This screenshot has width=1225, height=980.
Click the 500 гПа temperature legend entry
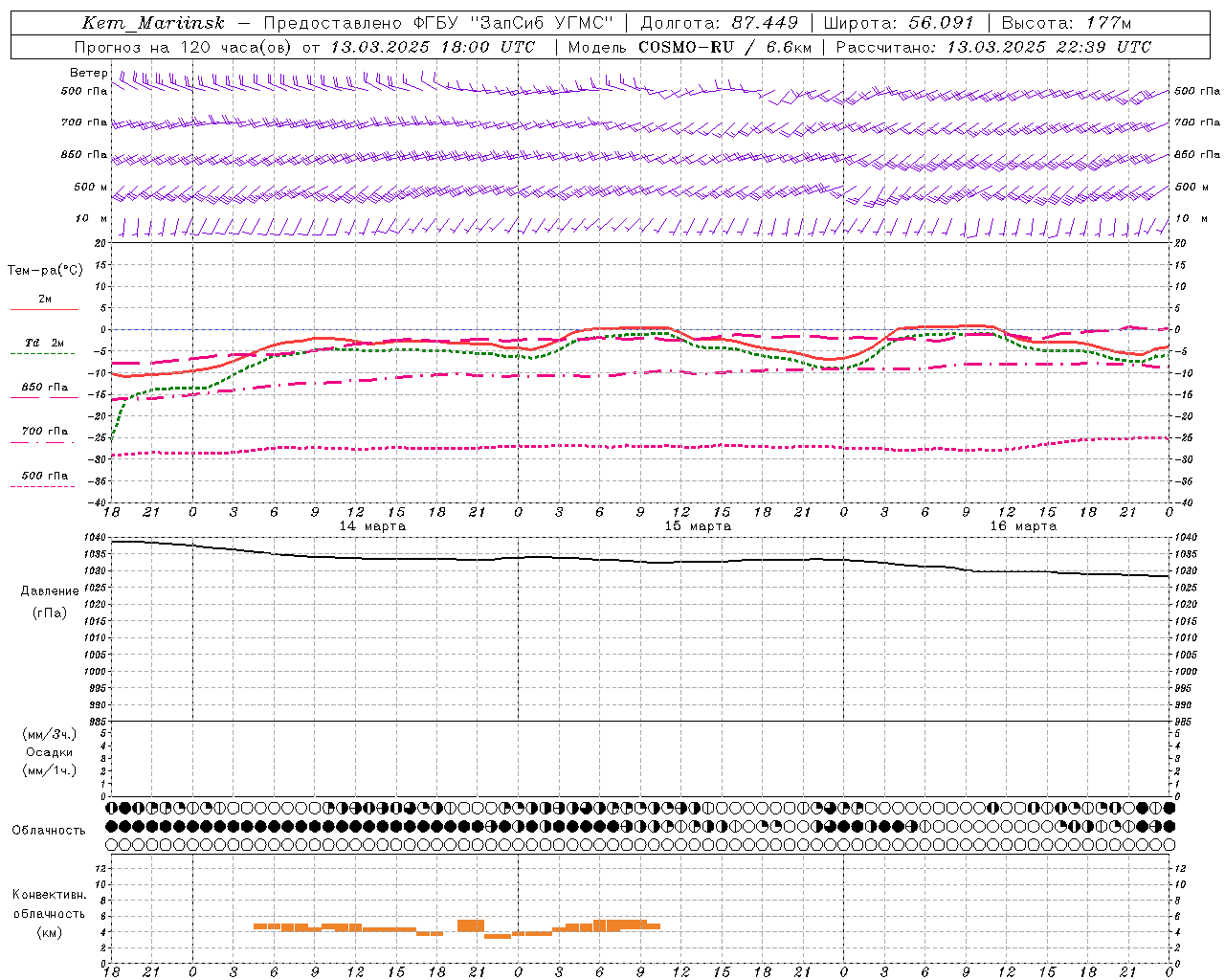[x=45, y=476]
